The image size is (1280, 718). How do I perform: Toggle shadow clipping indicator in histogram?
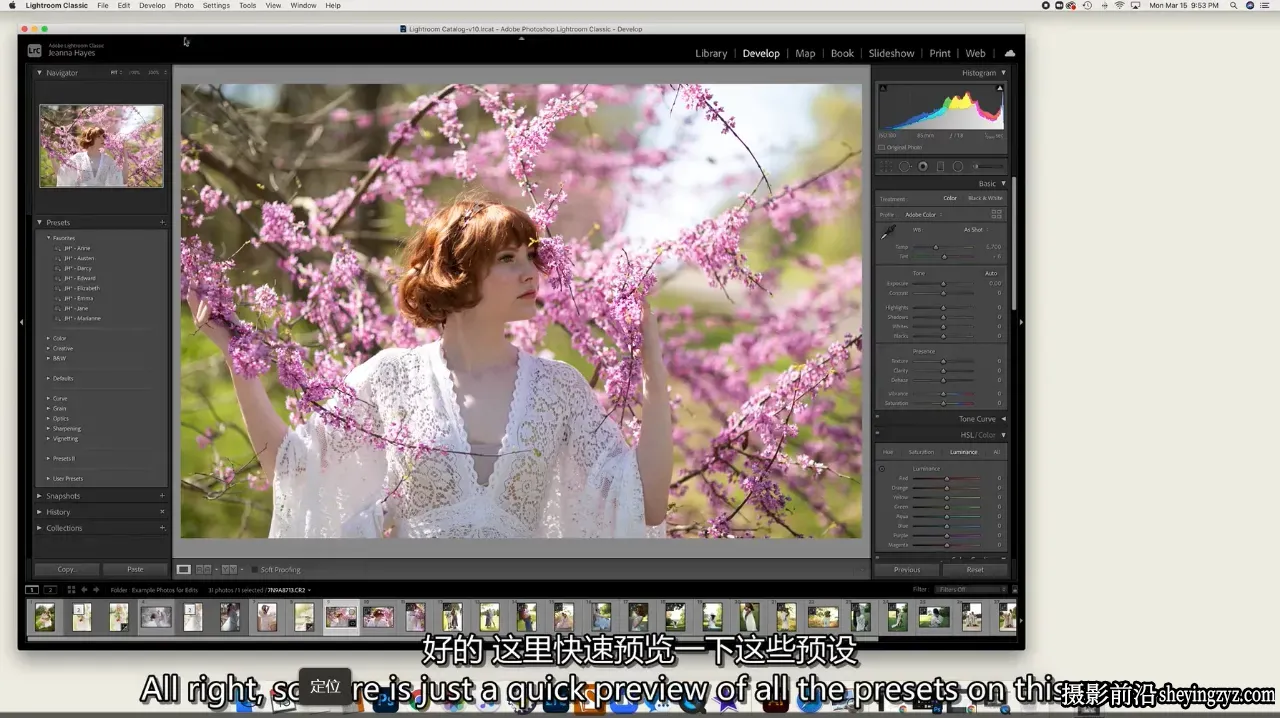[882, 88]
